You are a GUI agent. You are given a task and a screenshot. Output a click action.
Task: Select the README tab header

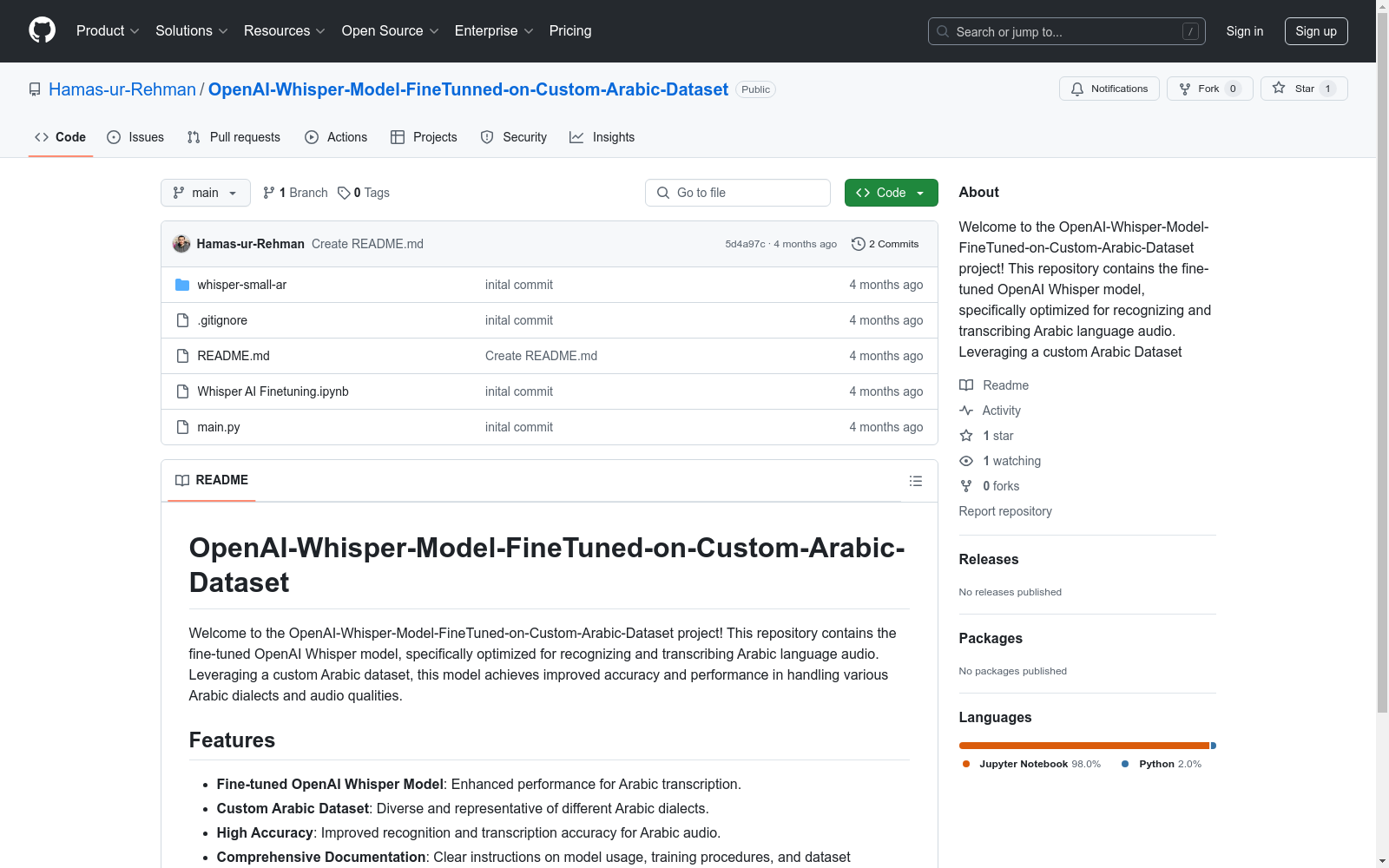(x=212, y=480)
